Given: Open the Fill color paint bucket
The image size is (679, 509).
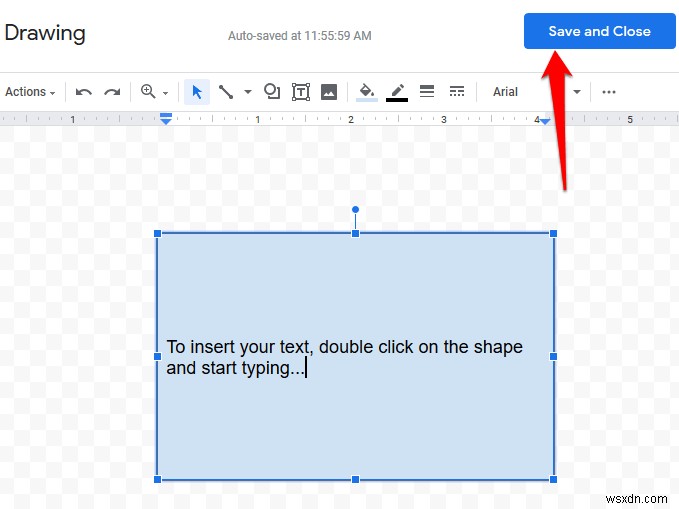Looking at the screenshot, I should click(367, 92).
